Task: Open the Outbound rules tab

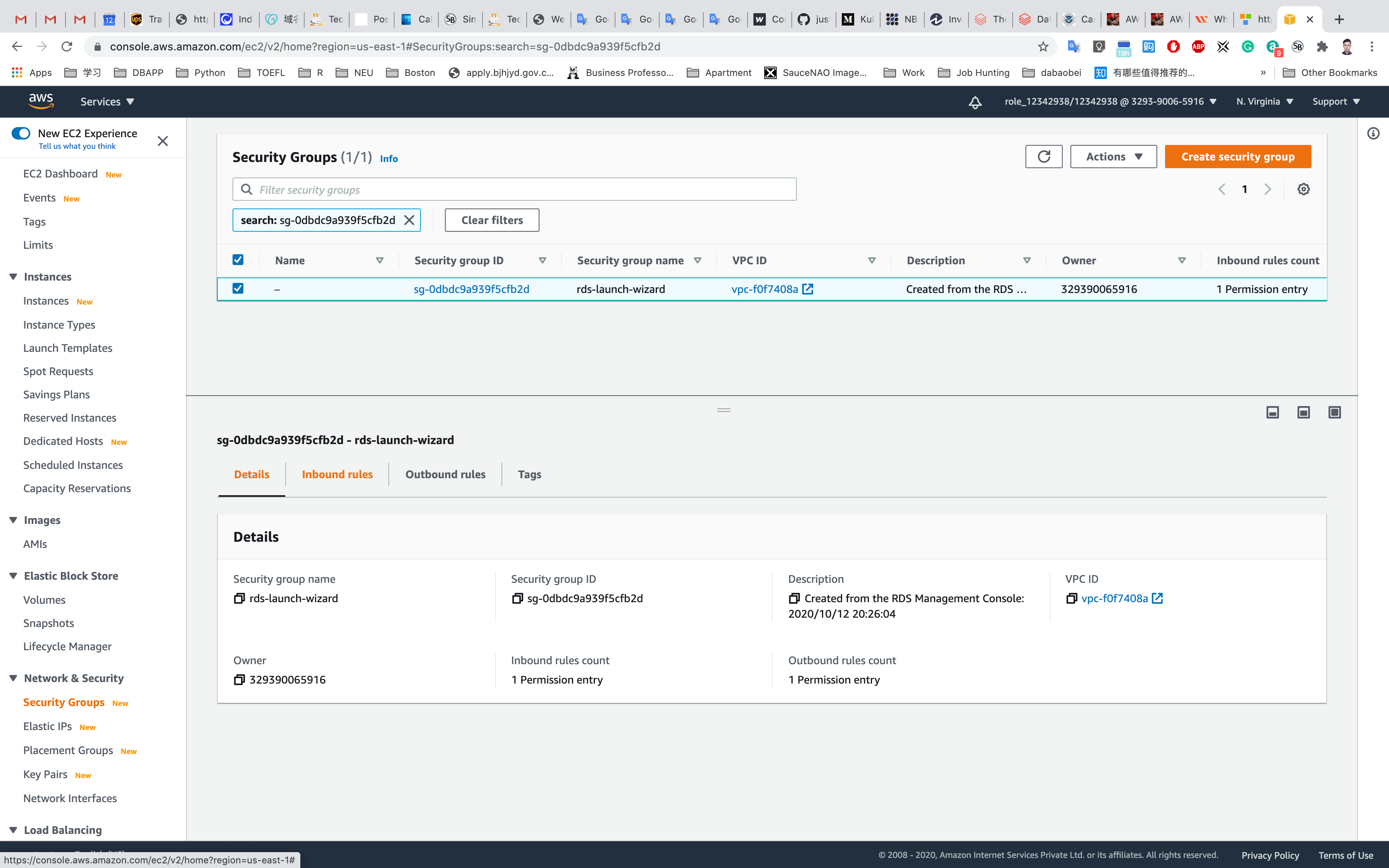Action: [445, 474]
